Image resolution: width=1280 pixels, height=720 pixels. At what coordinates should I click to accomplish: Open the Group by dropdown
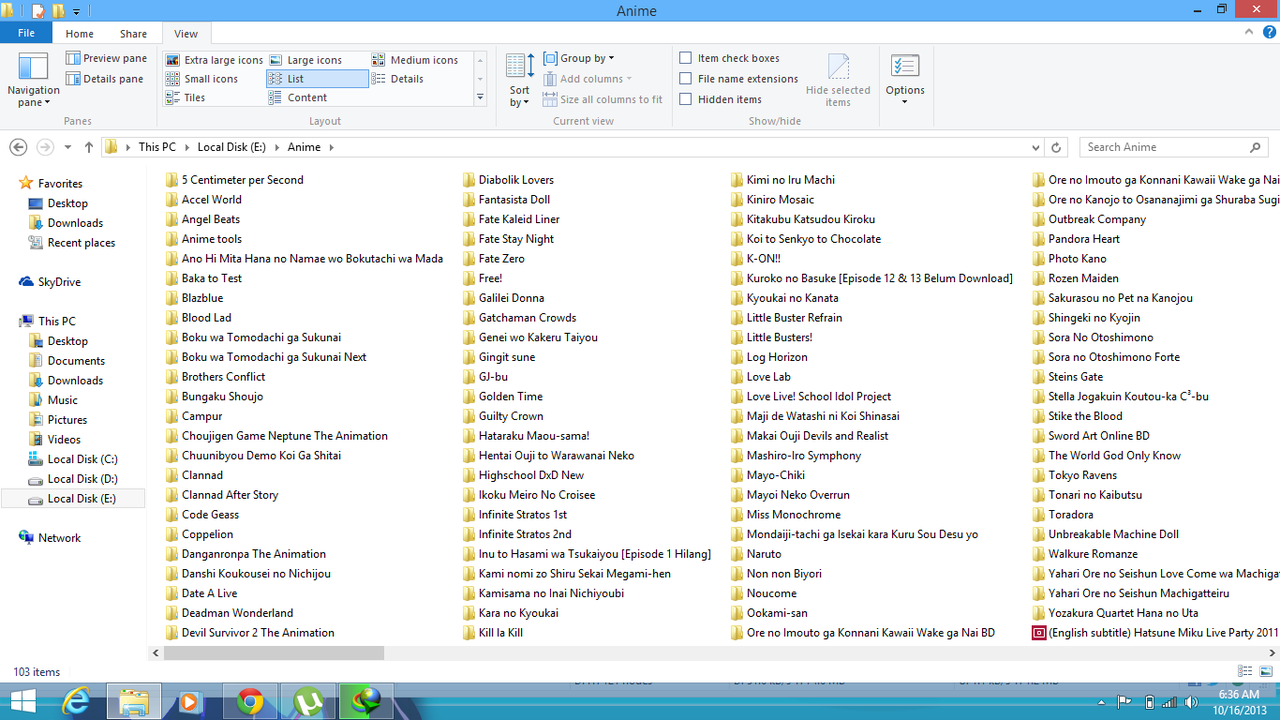coord(580,58)
